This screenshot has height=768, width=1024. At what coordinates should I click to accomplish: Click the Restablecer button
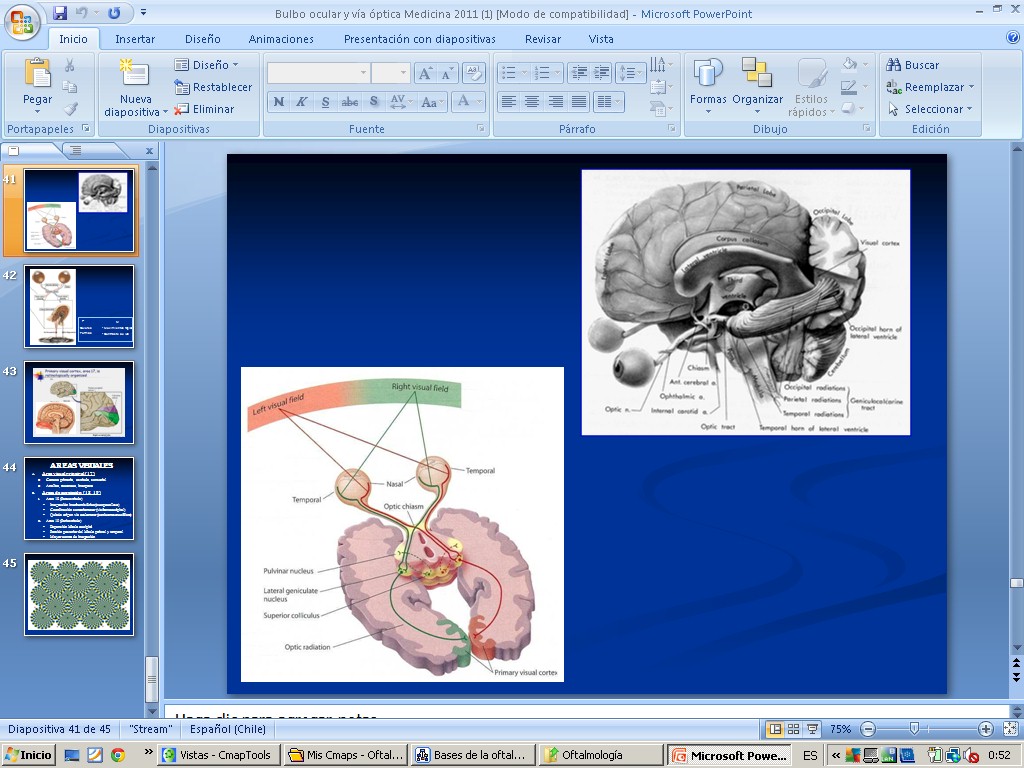click(x=213, y=87)
